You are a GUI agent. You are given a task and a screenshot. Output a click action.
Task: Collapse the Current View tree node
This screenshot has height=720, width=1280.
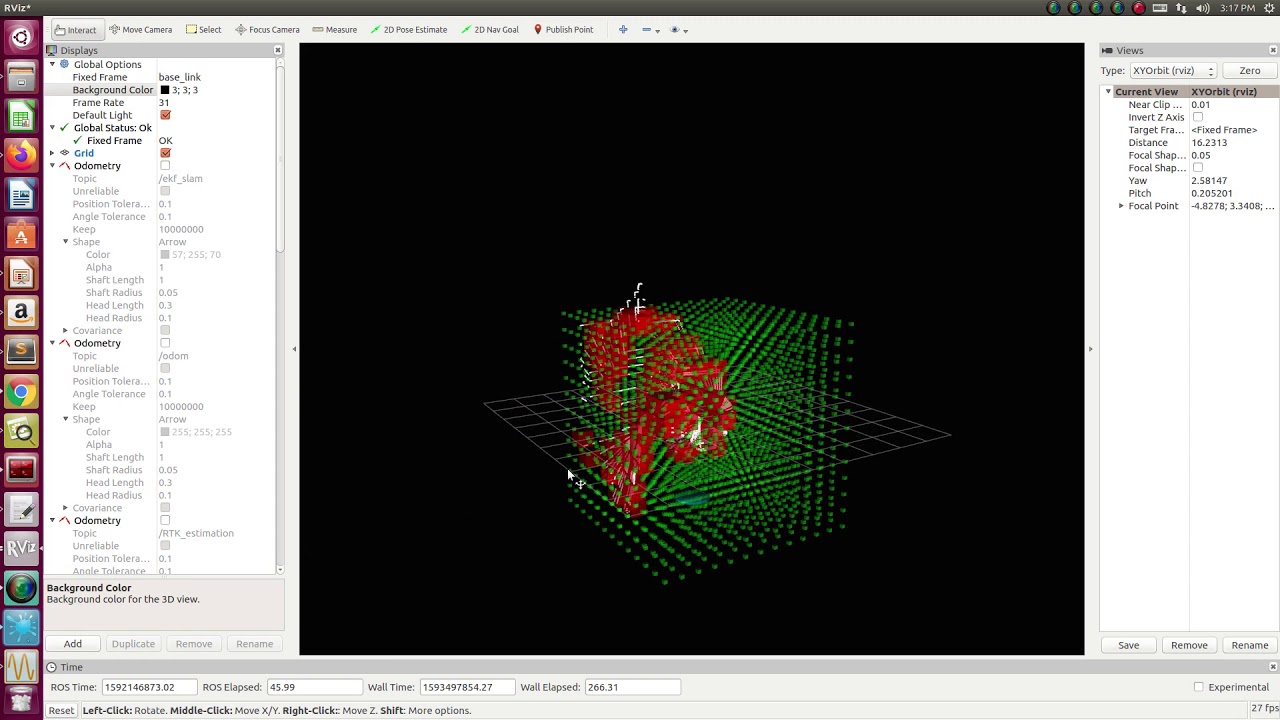1108,92
